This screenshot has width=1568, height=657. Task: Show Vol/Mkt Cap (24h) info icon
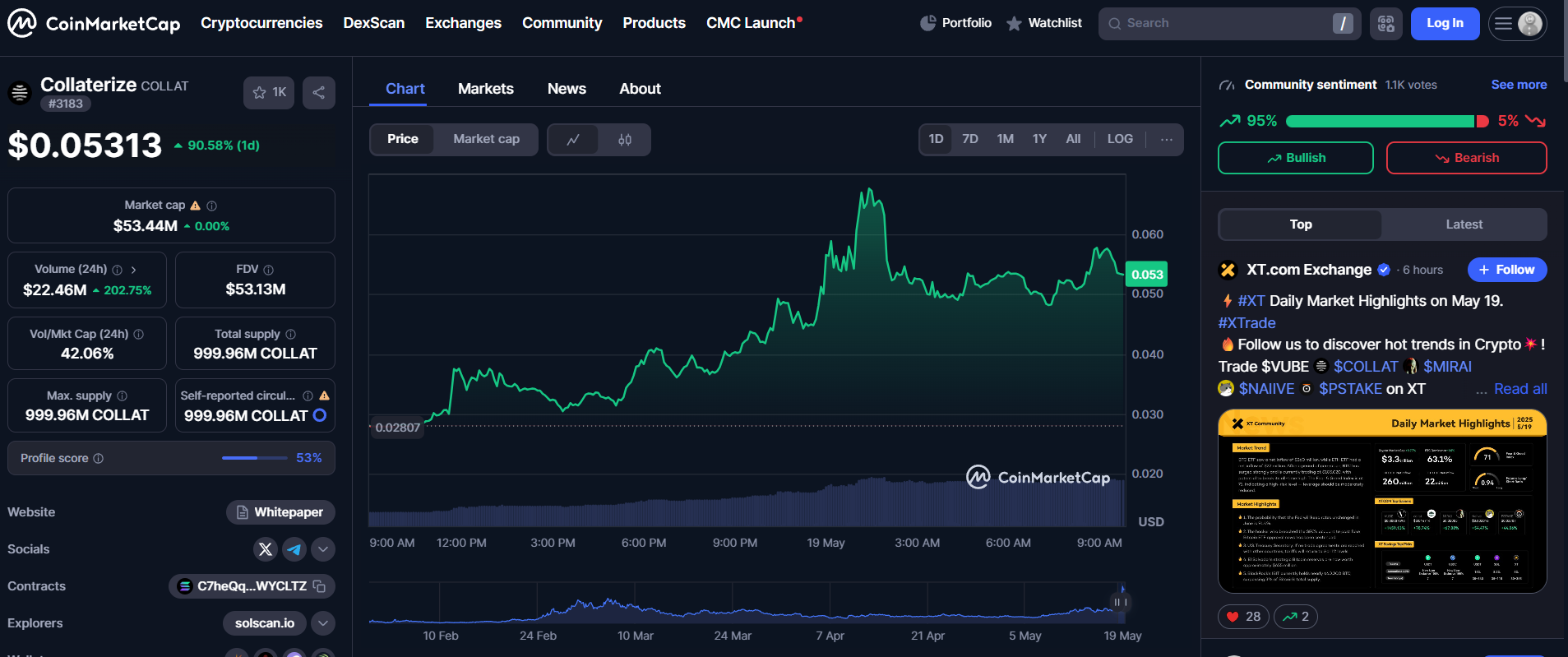click(139, 335)
